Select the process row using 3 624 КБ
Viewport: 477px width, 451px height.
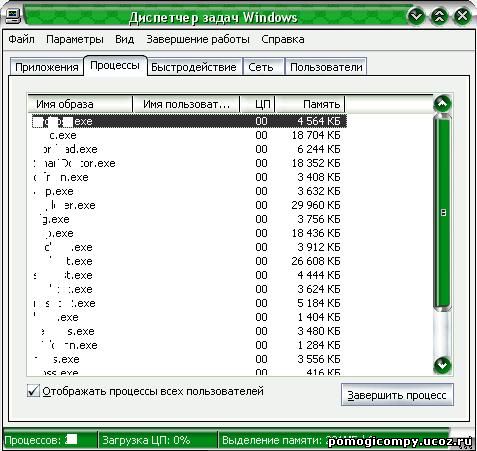tap(189, 289)
